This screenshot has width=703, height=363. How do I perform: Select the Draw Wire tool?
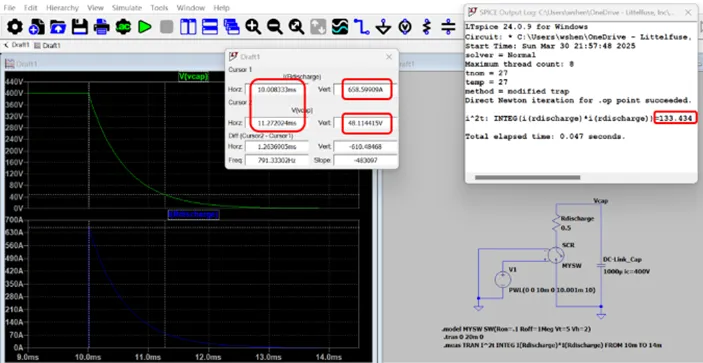pos(361,27)
